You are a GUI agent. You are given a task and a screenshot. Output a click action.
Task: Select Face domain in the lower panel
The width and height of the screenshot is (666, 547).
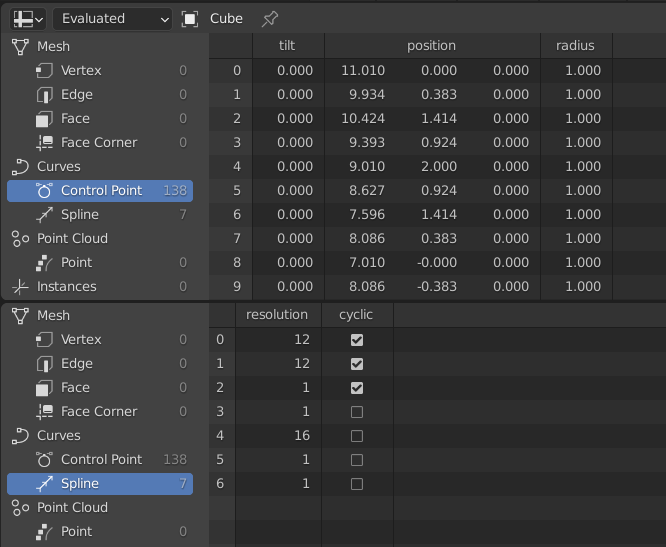(100, 388)
